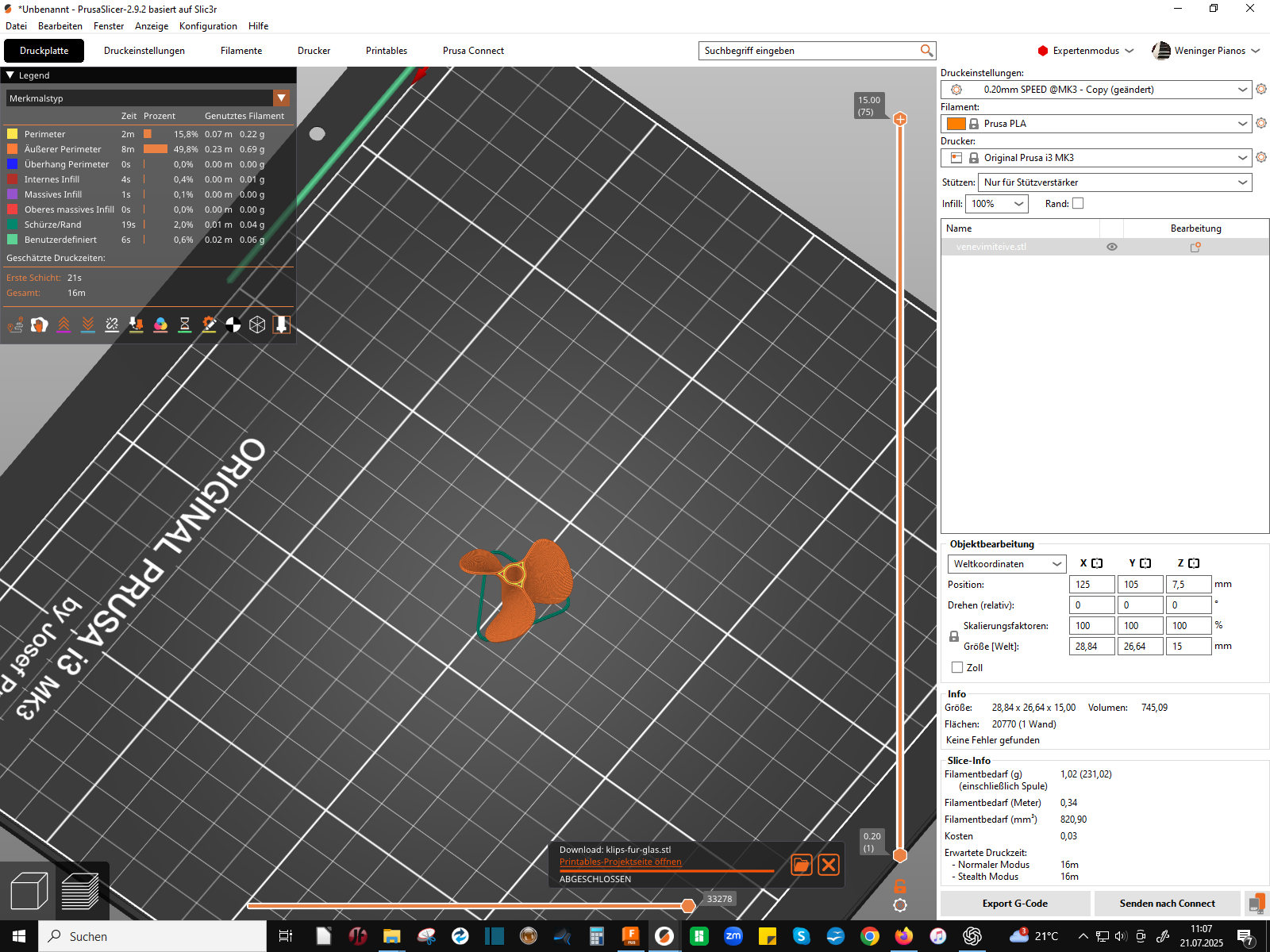Screen dimensions: 1270x952
Task: Click add color change plus on layer slider
Action: [900, 119]
